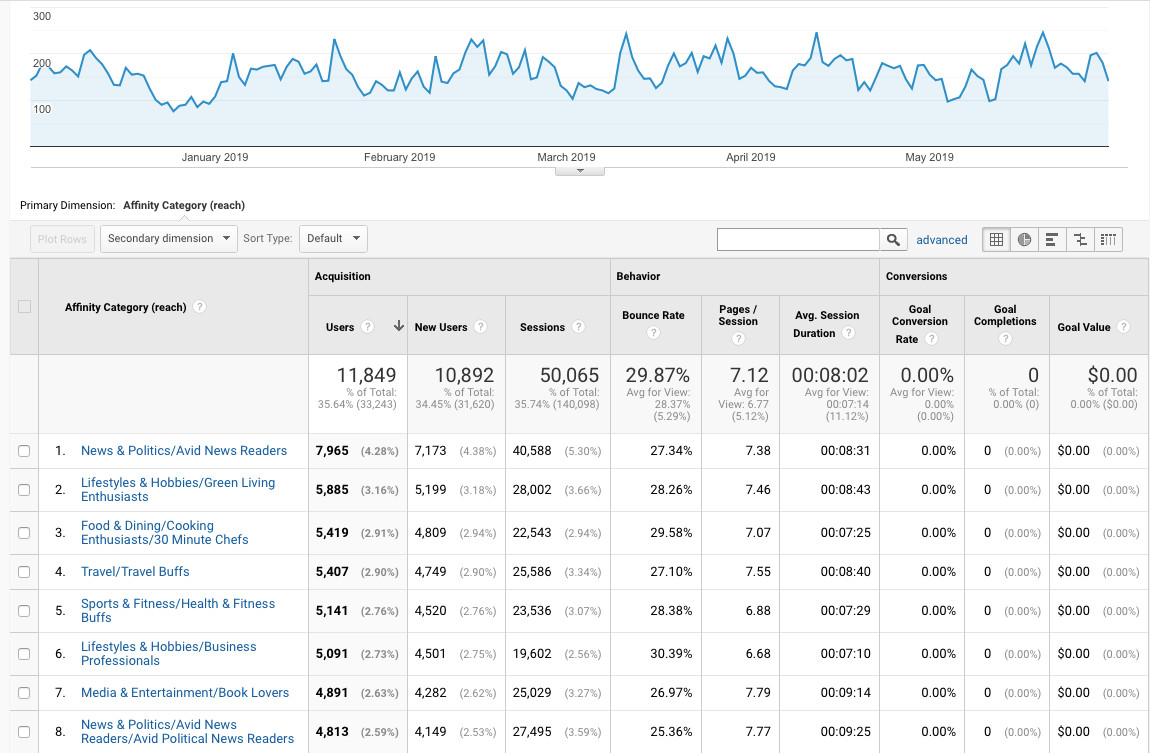This screenshot has width=1150, height=753.
Task: Toggle the select-all rows header checkbox
Action: point(24,307)
